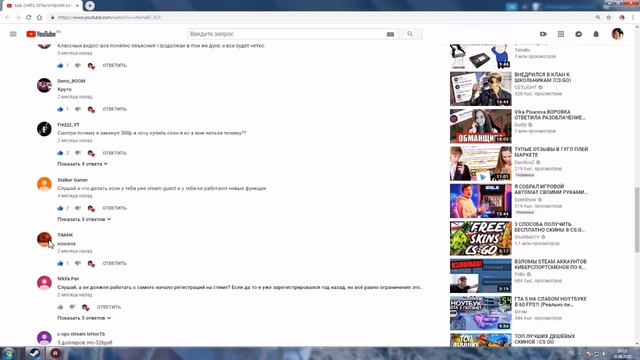Dislike the Denis_BOOM comment
Viewport: 640px width, 360px height.
78,109
